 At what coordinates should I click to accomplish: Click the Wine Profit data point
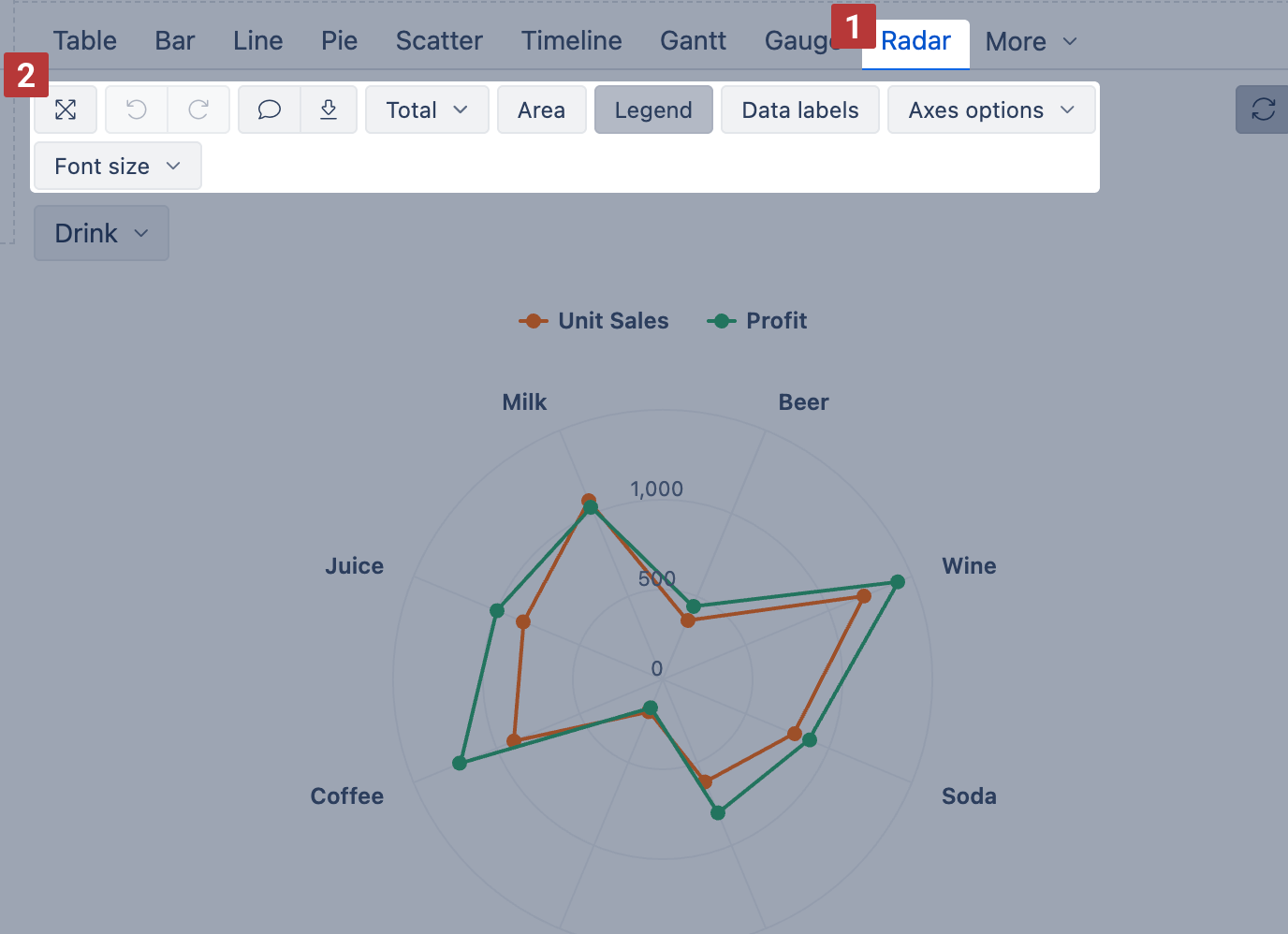[x=898, y=582]
